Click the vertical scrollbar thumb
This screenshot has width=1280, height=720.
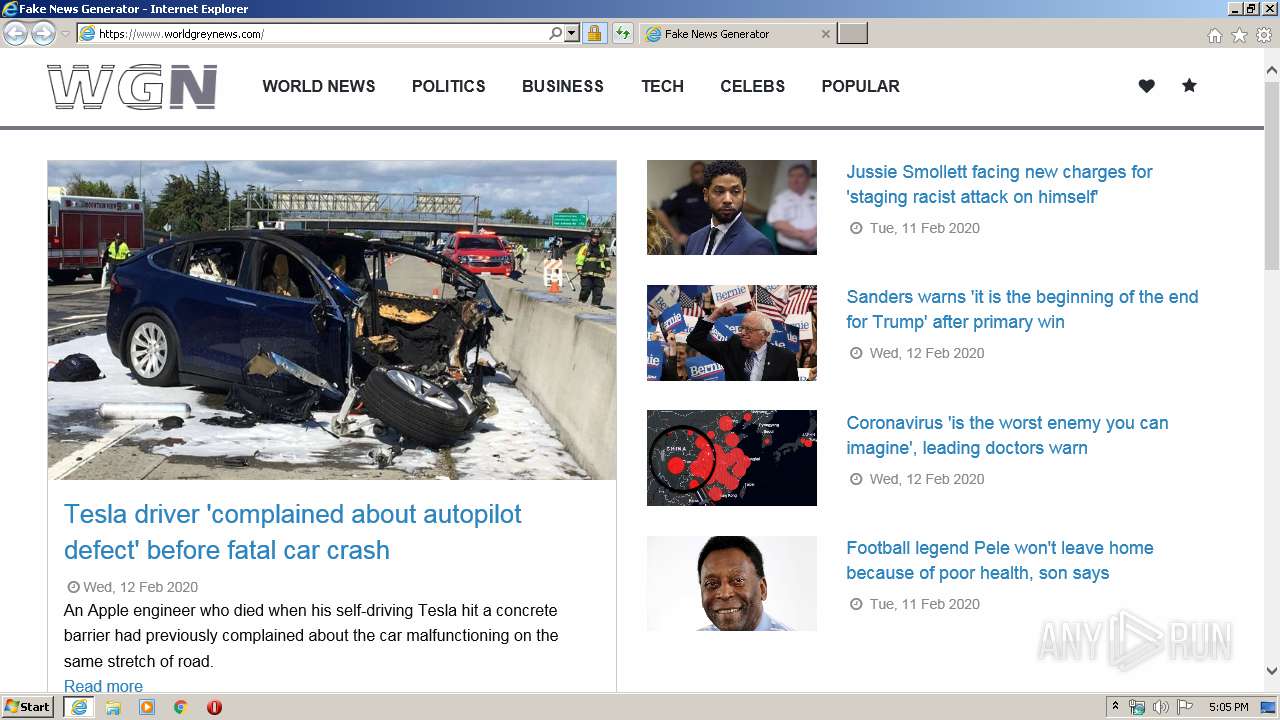click(1272, 174)
